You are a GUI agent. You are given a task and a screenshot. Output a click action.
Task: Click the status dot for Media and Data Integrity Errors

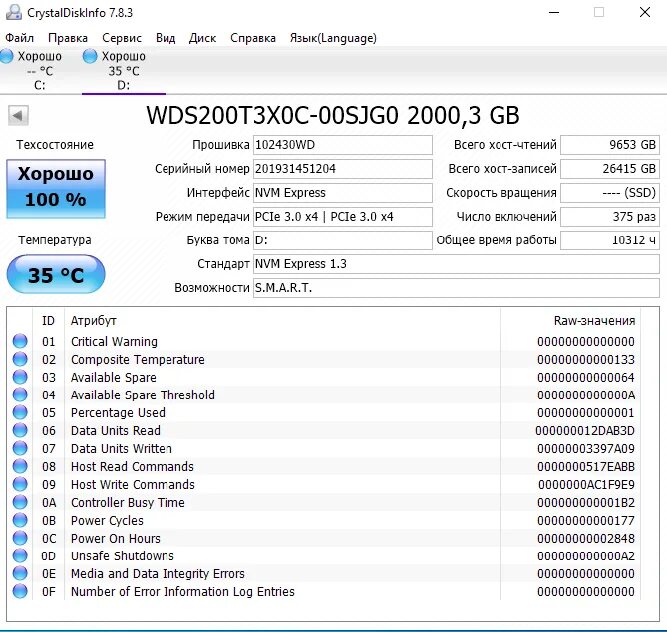[20, 573]
